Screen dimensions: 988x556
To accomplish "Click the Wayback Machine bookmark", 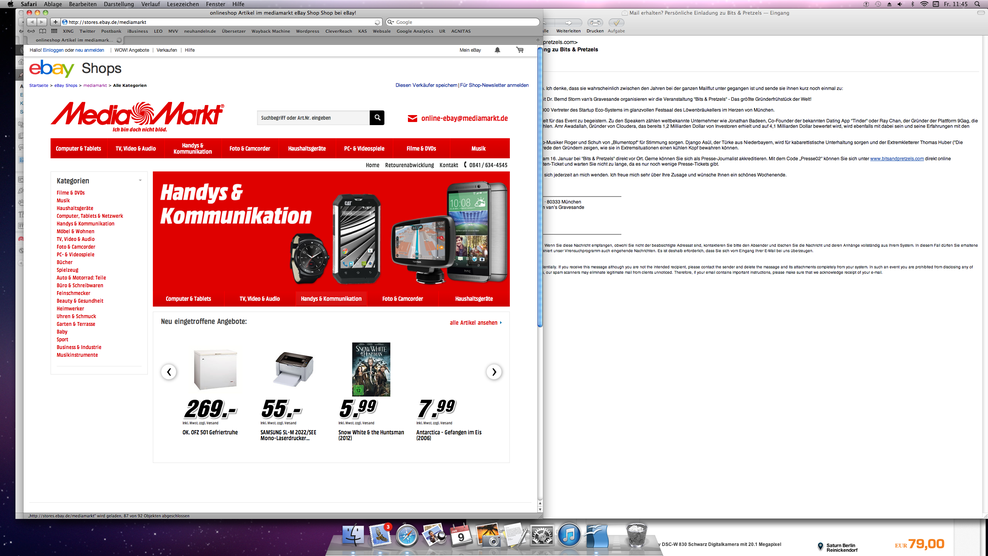I will (x=271, y=31).
